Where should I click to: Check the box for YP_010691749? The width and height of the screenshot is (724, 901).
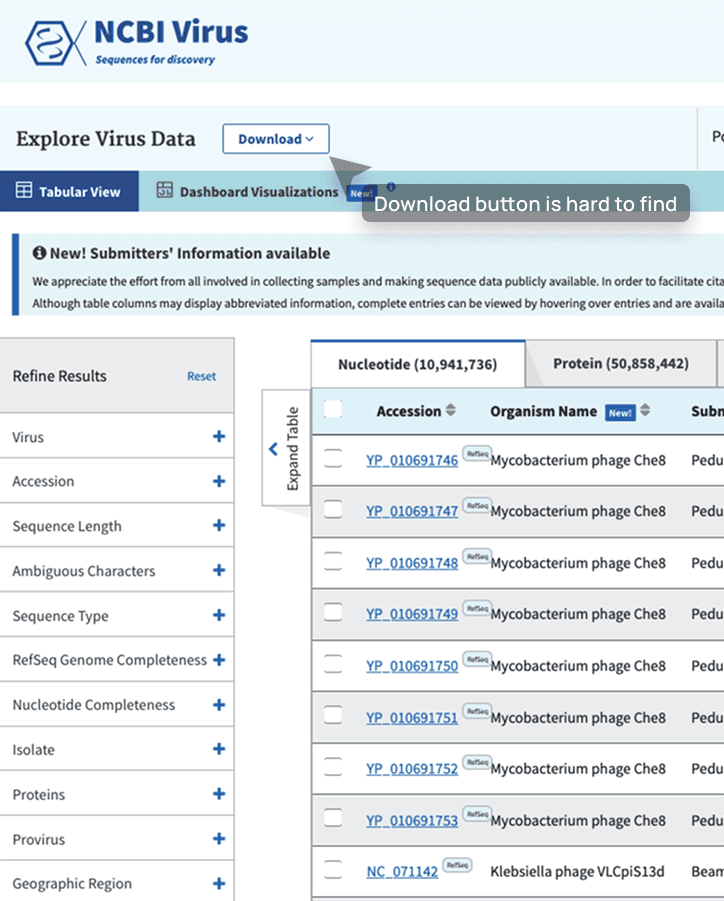pos(333,612)
